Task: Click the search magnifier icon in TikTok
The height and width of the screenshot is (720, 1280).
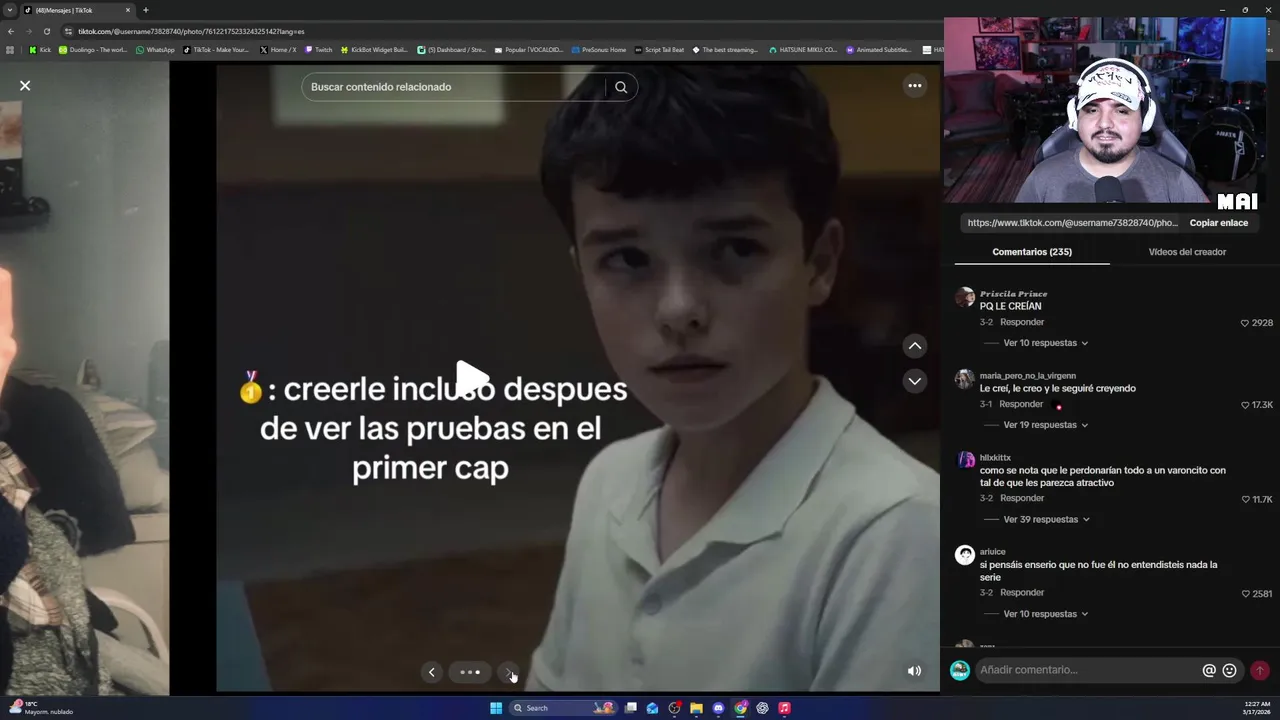Action: pos(621,87)
